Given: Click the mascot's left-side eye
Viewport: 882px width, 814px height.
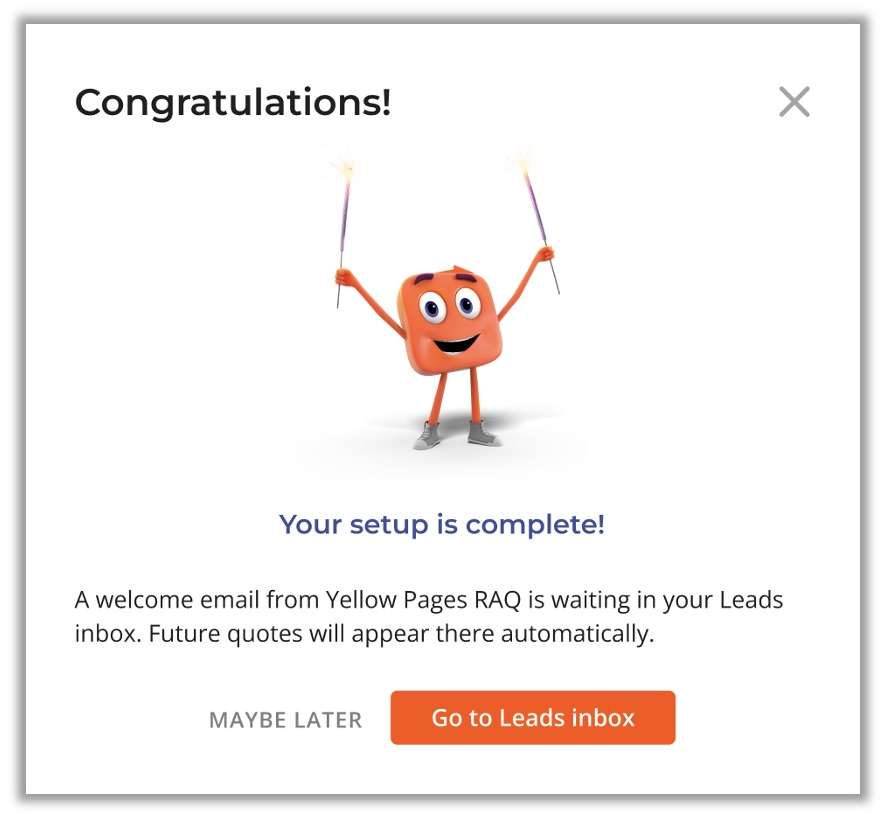Looking at the screenshot, I should 431,306.
